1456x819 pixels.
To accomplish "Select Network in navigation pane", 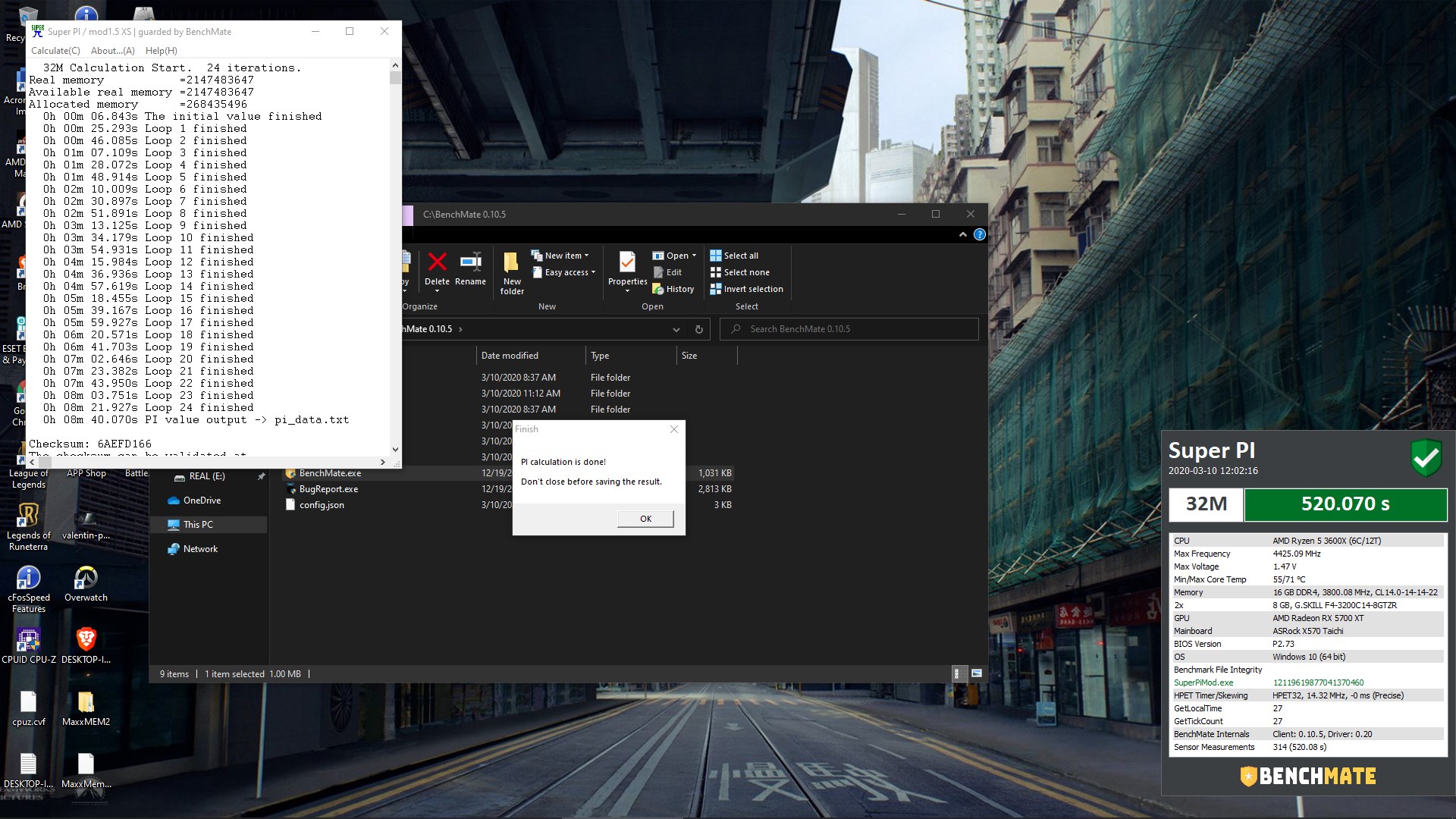I will pyautogui.click(x=200, y=549).
